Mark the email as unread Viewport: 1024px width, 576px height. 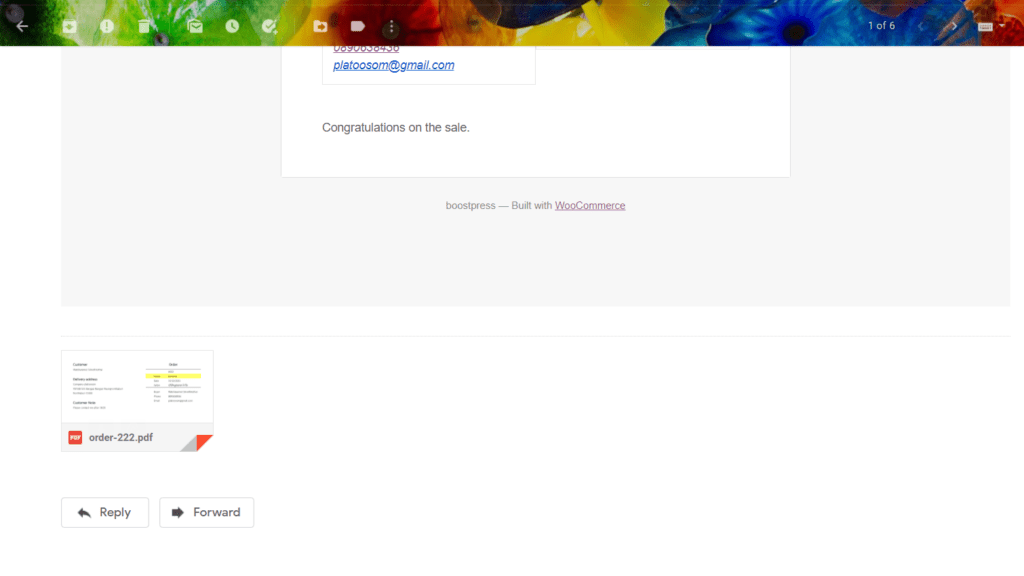coord(195,26)
